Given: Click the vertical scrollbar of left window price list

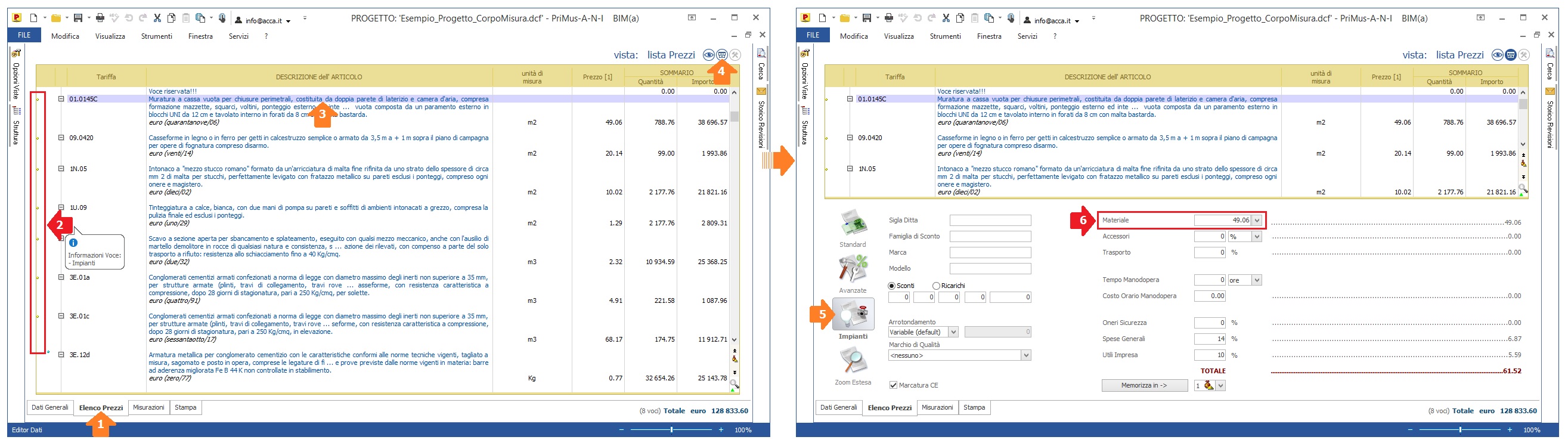Looking at the screenshot, I should (735, 215).
